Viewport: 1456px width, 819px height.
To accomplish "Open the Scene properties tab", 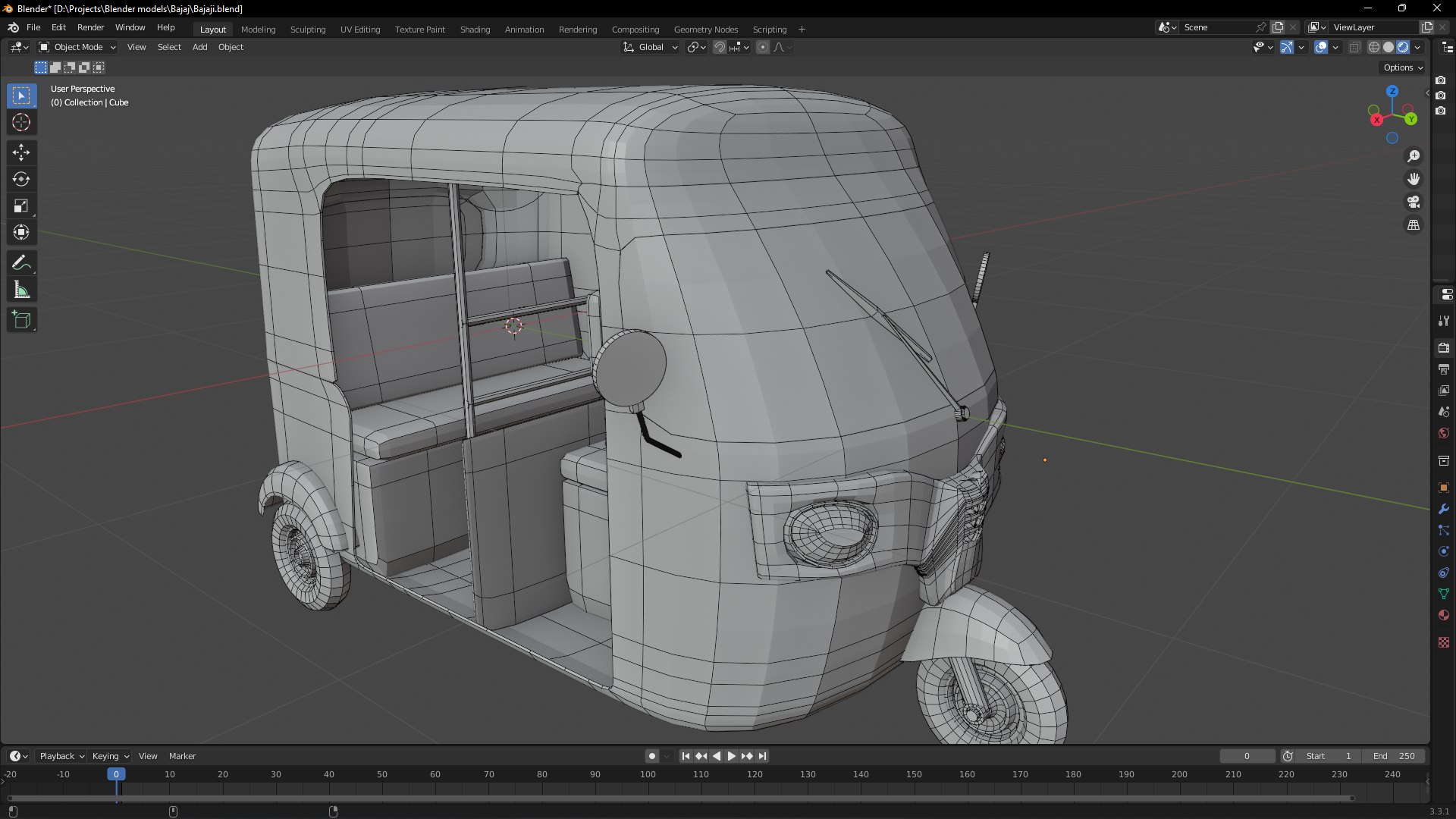I will point(1444,412).
